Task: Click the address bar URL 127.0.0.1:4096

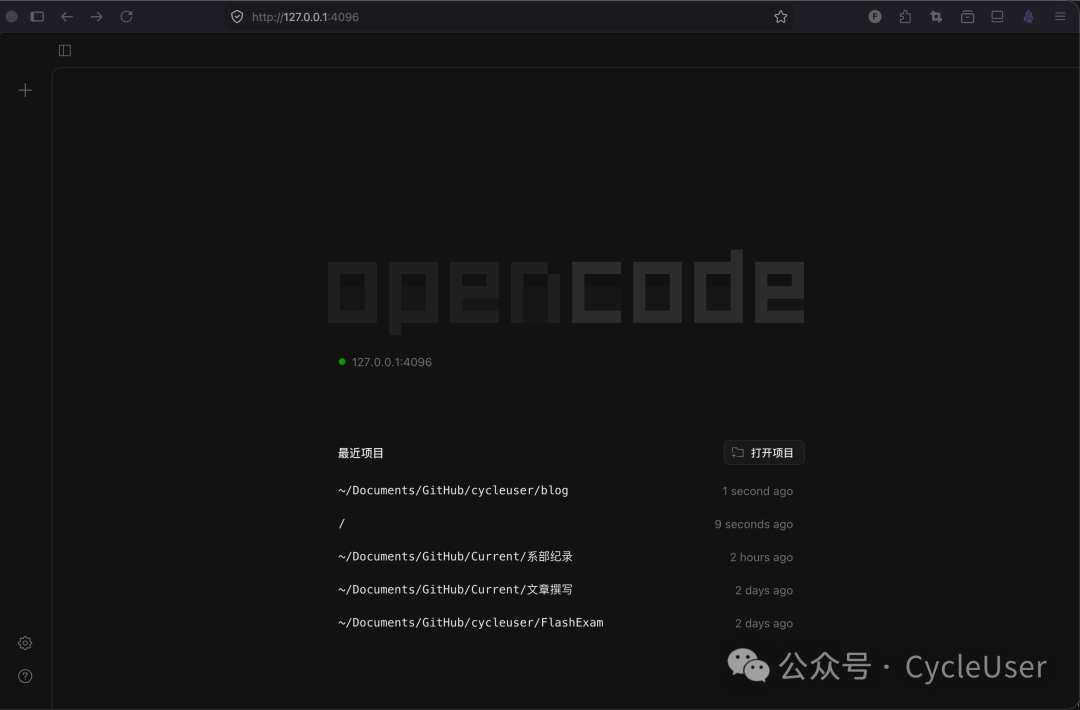Action: [305, 17]
